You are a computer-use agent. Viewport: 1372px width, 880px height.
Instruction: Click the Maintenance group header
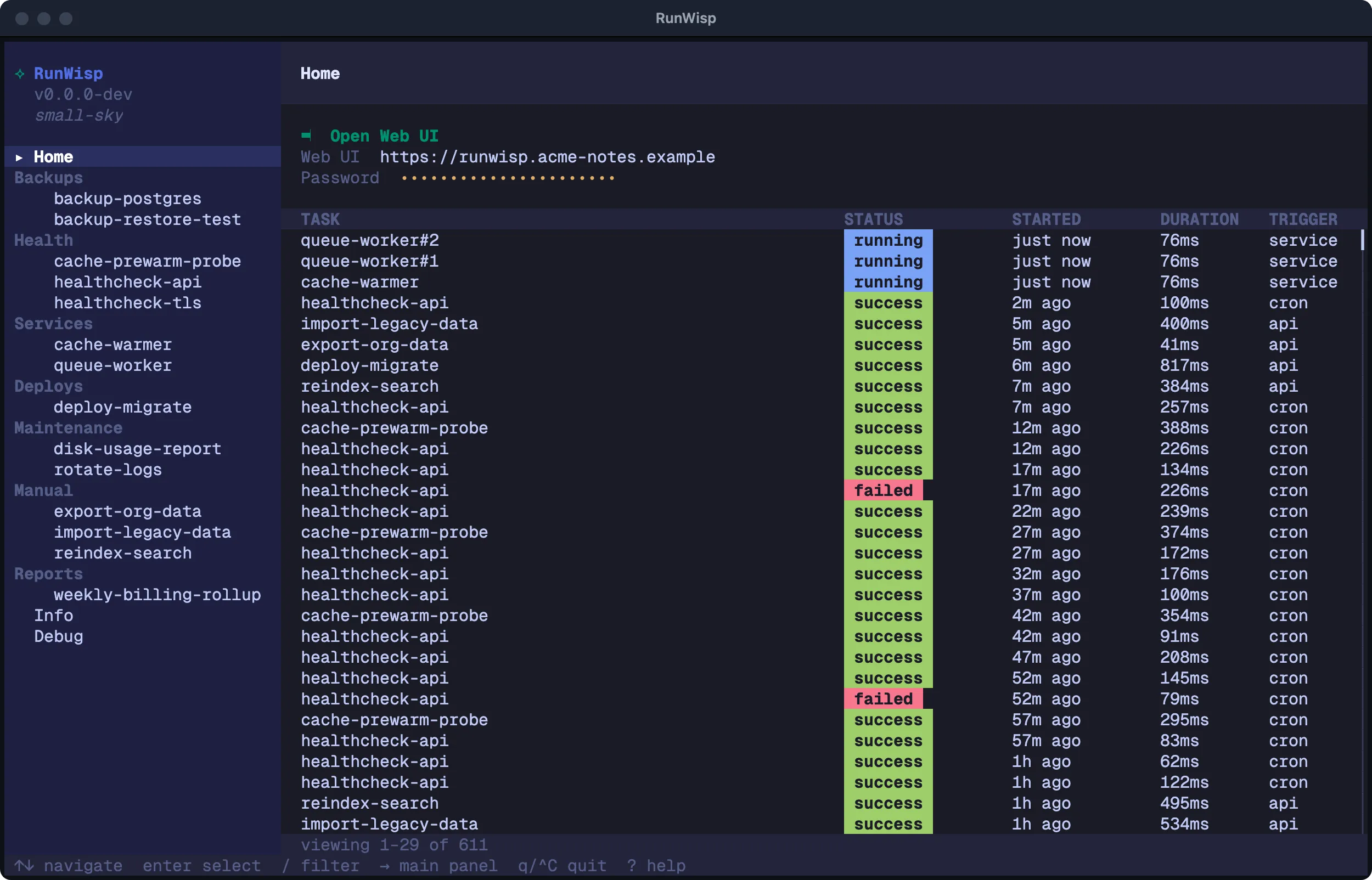pos(68,428)
